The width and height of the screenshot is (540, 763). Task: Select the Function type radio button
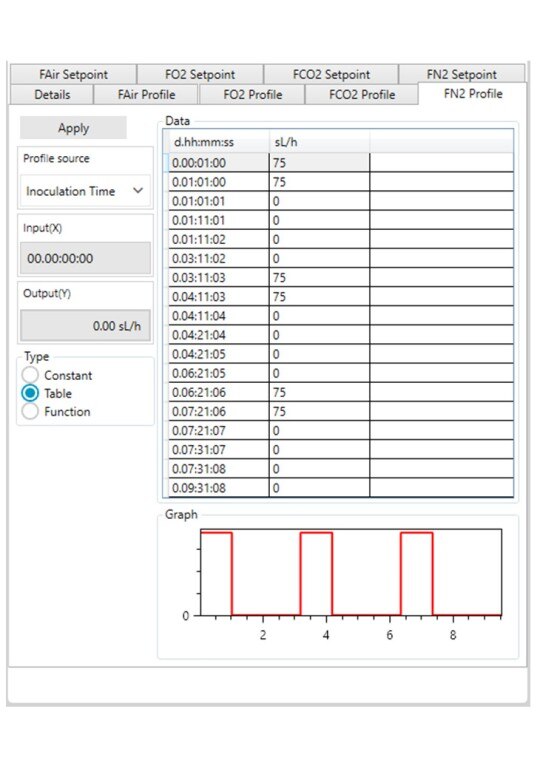coord(30,411)
